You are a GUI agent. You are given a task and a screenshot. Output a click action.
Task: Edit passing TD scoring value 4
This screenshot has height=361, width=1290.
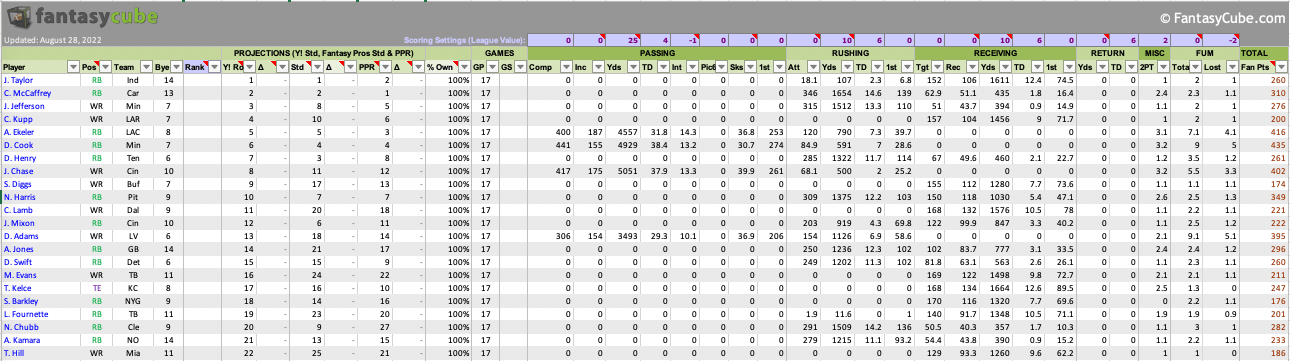[x=654, y=40]
